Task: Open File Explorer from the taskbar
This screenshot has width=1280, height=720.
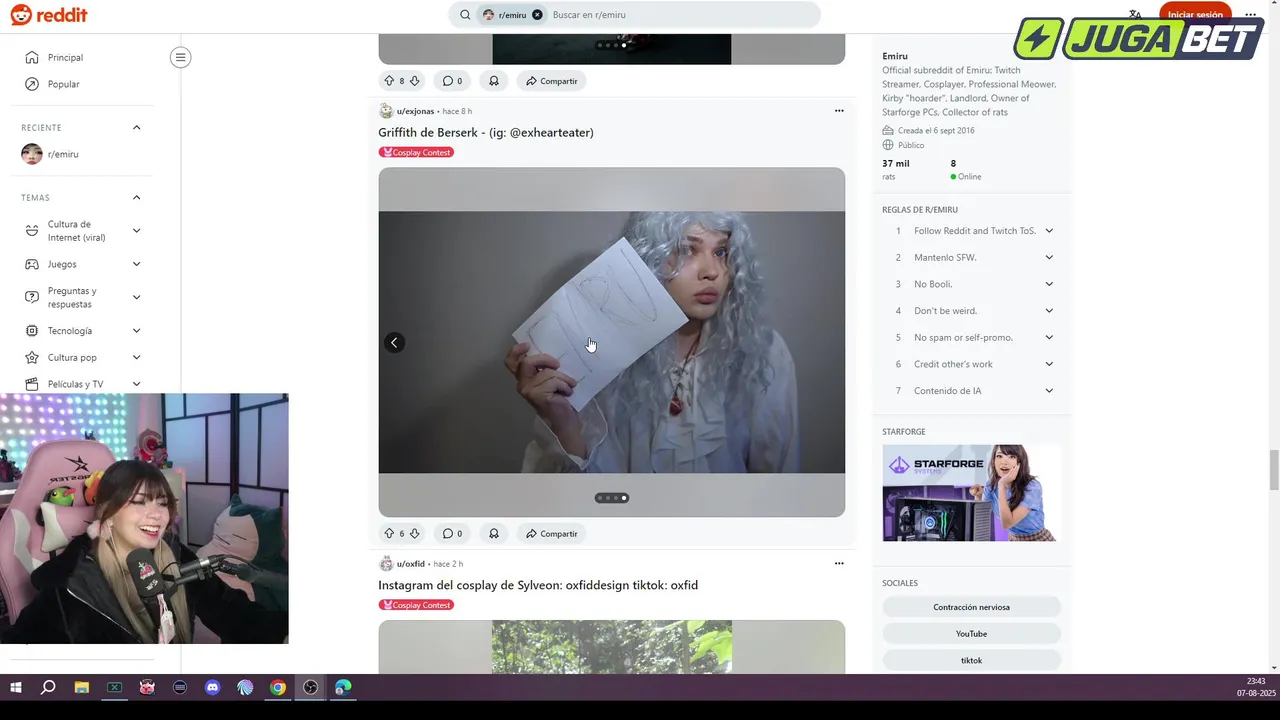Action: pos(81,688)
